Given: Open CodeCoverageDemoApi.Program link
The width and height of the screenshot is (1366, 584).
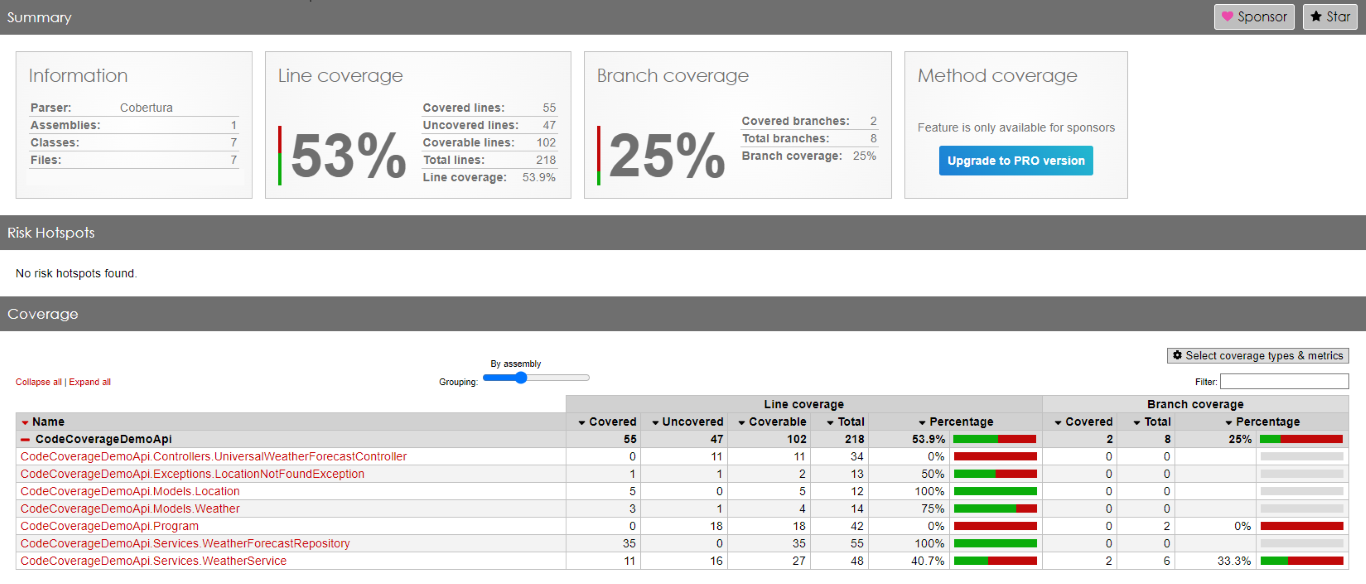Looking at the screenshot, I should (109, 526).
